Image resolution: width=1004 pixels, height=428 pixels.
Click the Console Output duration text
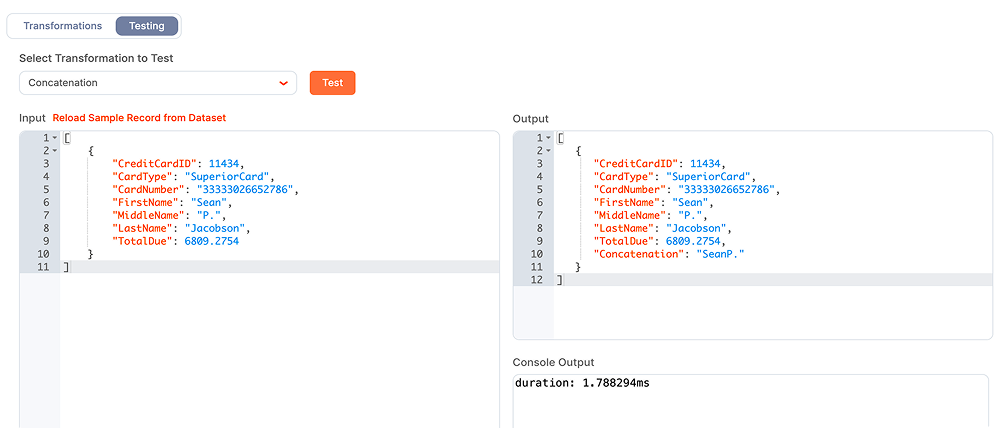[x=582, y=383]
